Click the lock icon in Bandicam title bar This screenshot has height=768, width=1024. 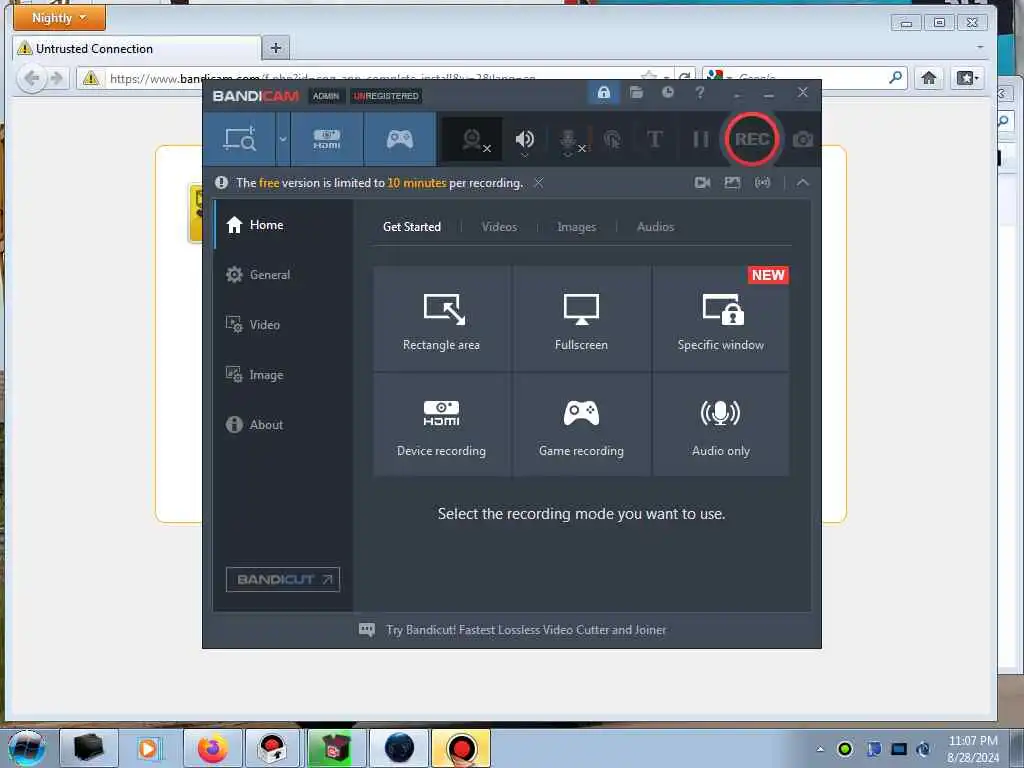(x=603, y=92)
